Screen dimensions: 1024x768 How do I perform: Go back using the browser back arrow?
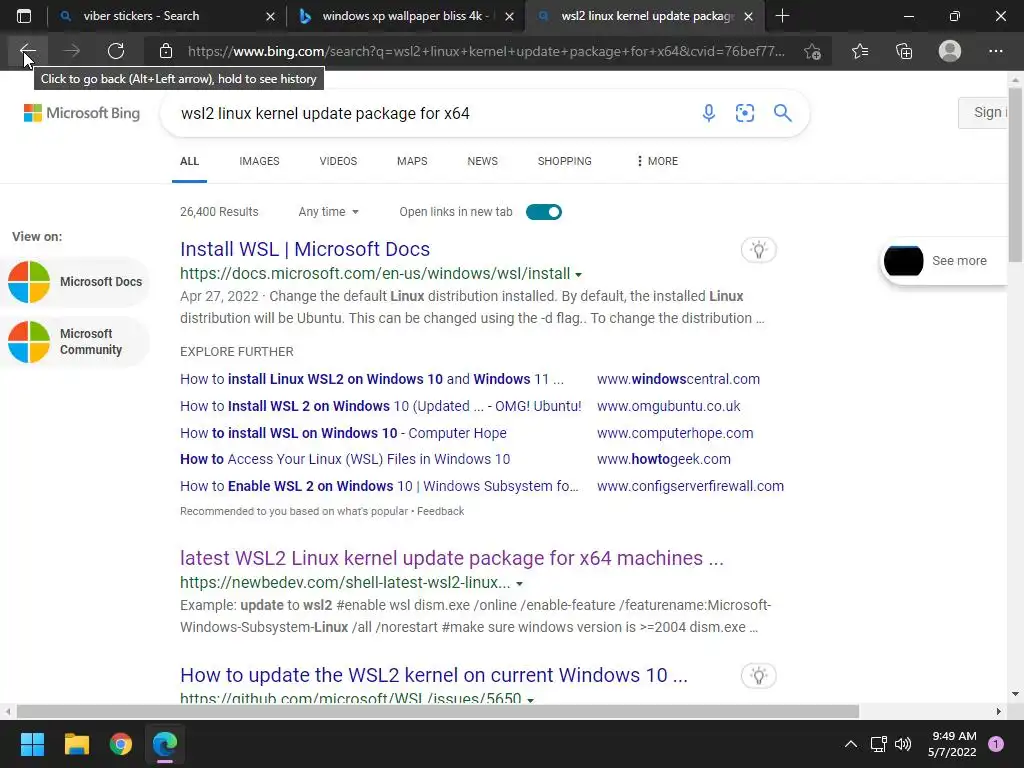pyautogui.click(x=27, y=51)
